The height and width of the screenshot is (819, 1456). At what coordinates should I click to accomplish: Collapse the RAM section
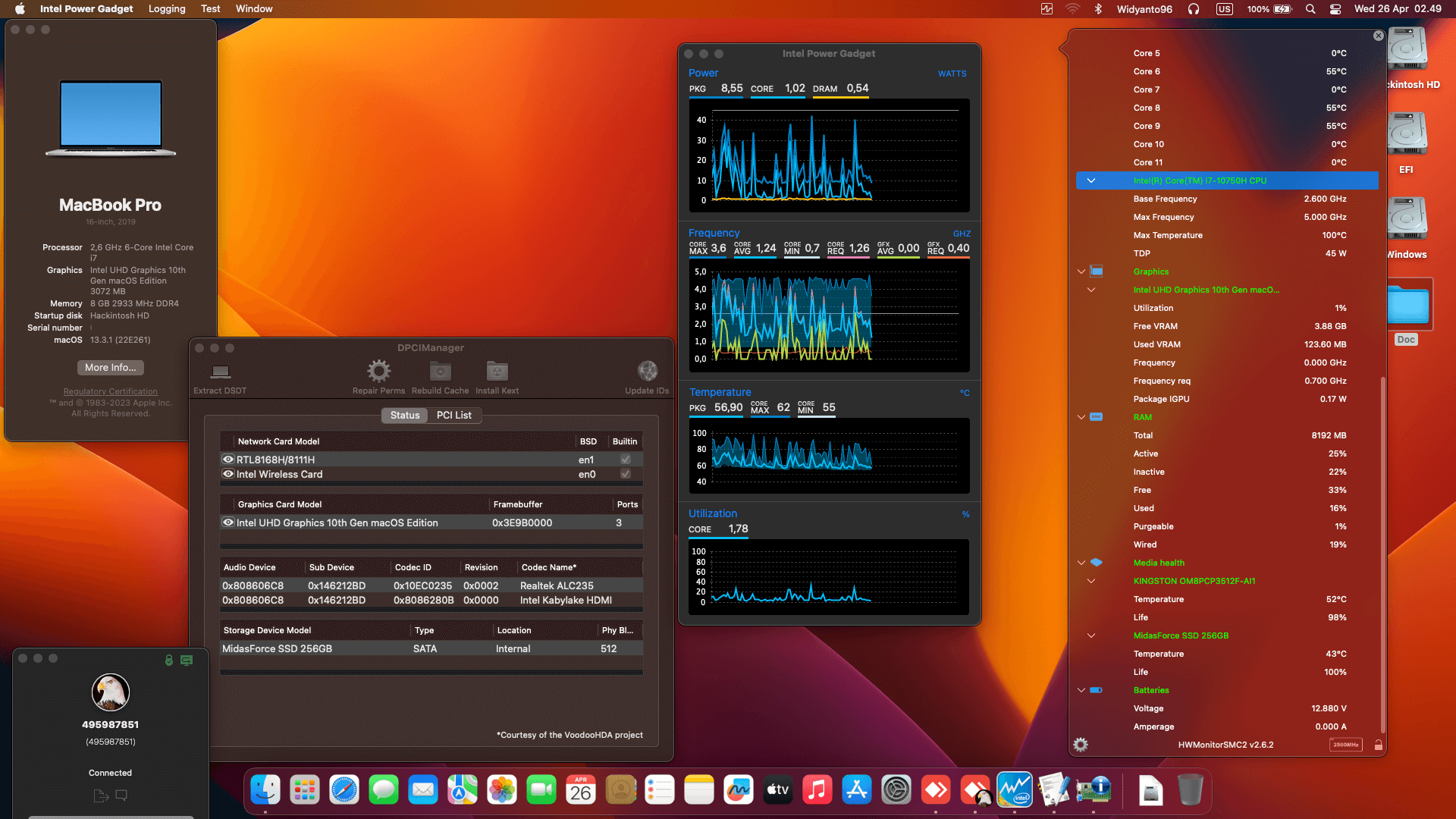pos(1081,417)
